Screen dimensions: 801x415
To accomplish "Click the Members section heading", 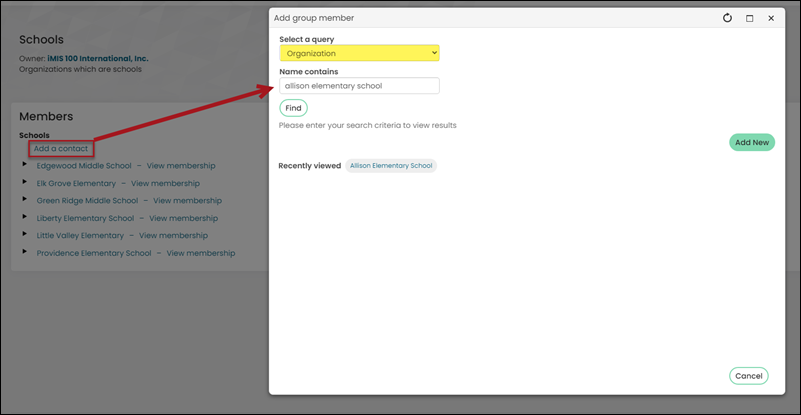I will (x=46, y=117).
